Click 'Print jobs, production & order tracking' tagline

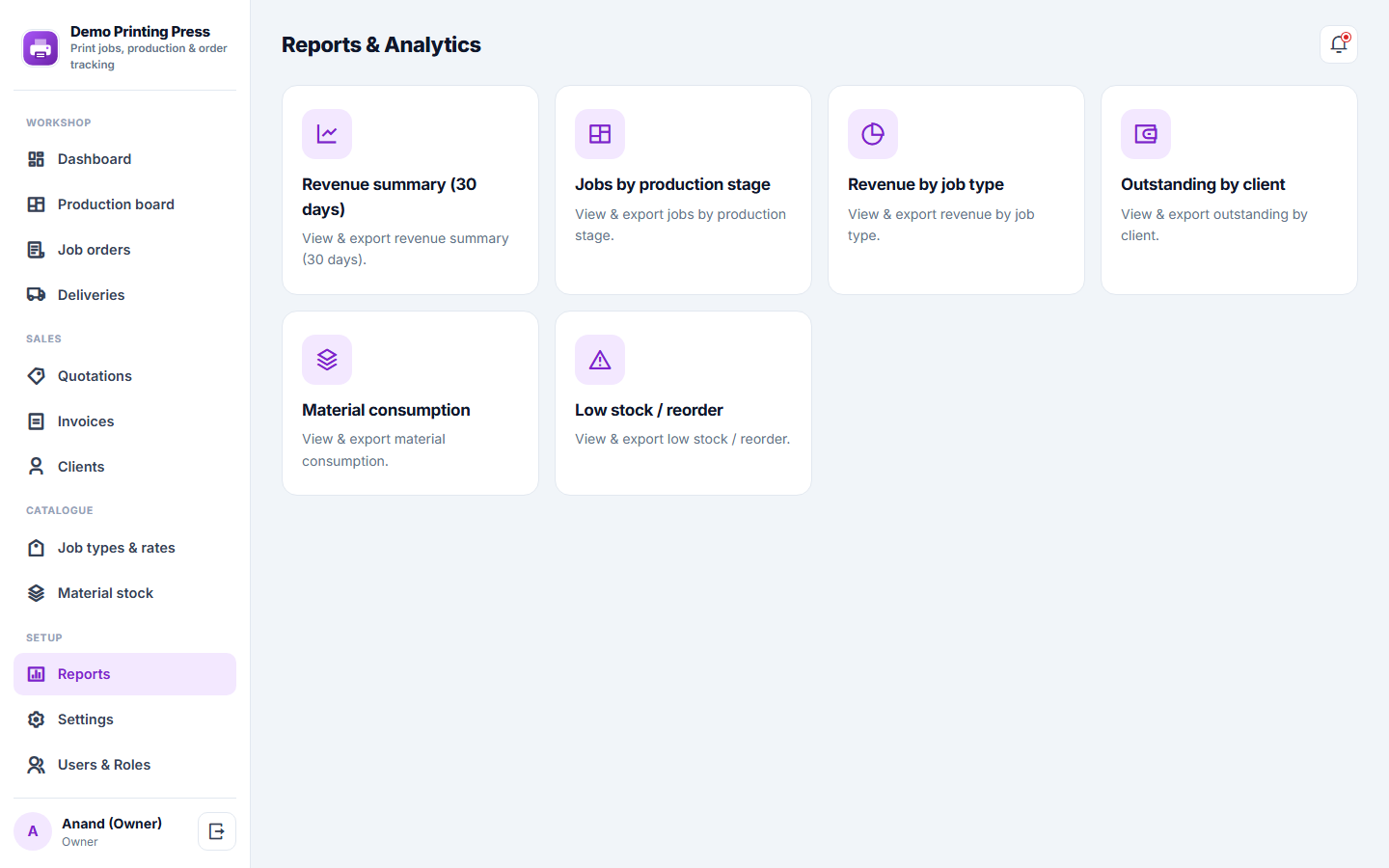pos(149,56)
